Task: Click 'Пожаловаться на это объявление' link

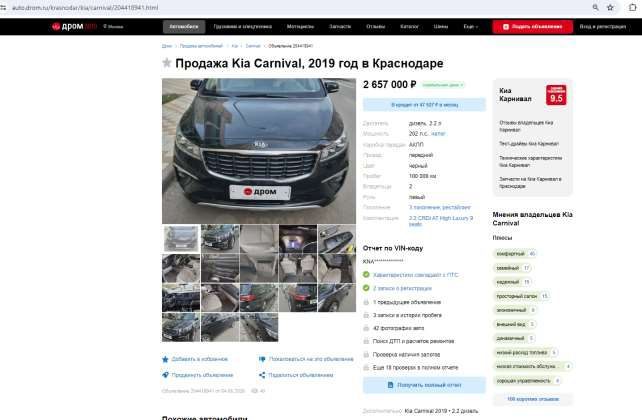Action: pyautogui.click(x=311, y=359)
